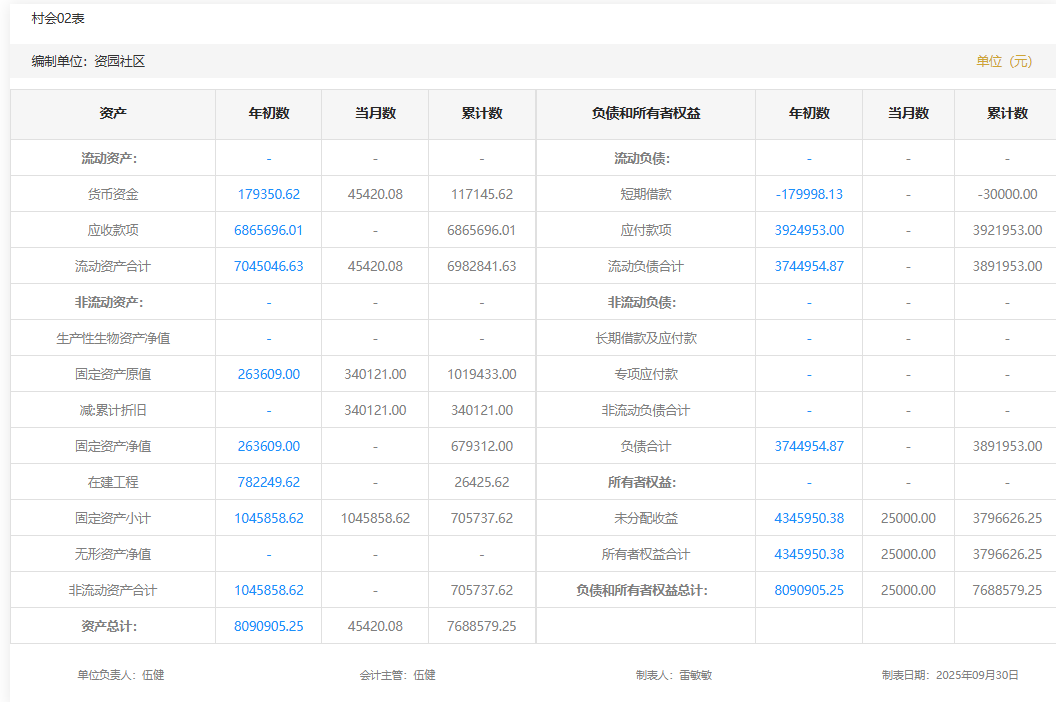Click 短期借款 年初数 value -179998.13

coord(808,194)
